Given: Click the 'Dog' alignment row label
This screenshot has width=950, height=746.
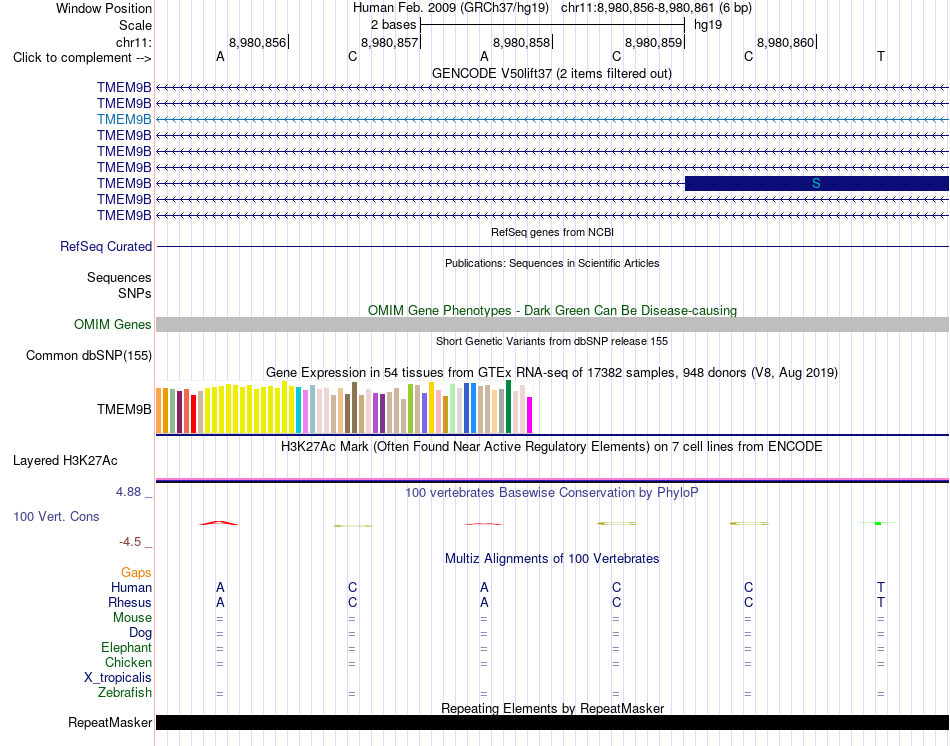Looking at the screenshot, I should click(x=140, y=633).
